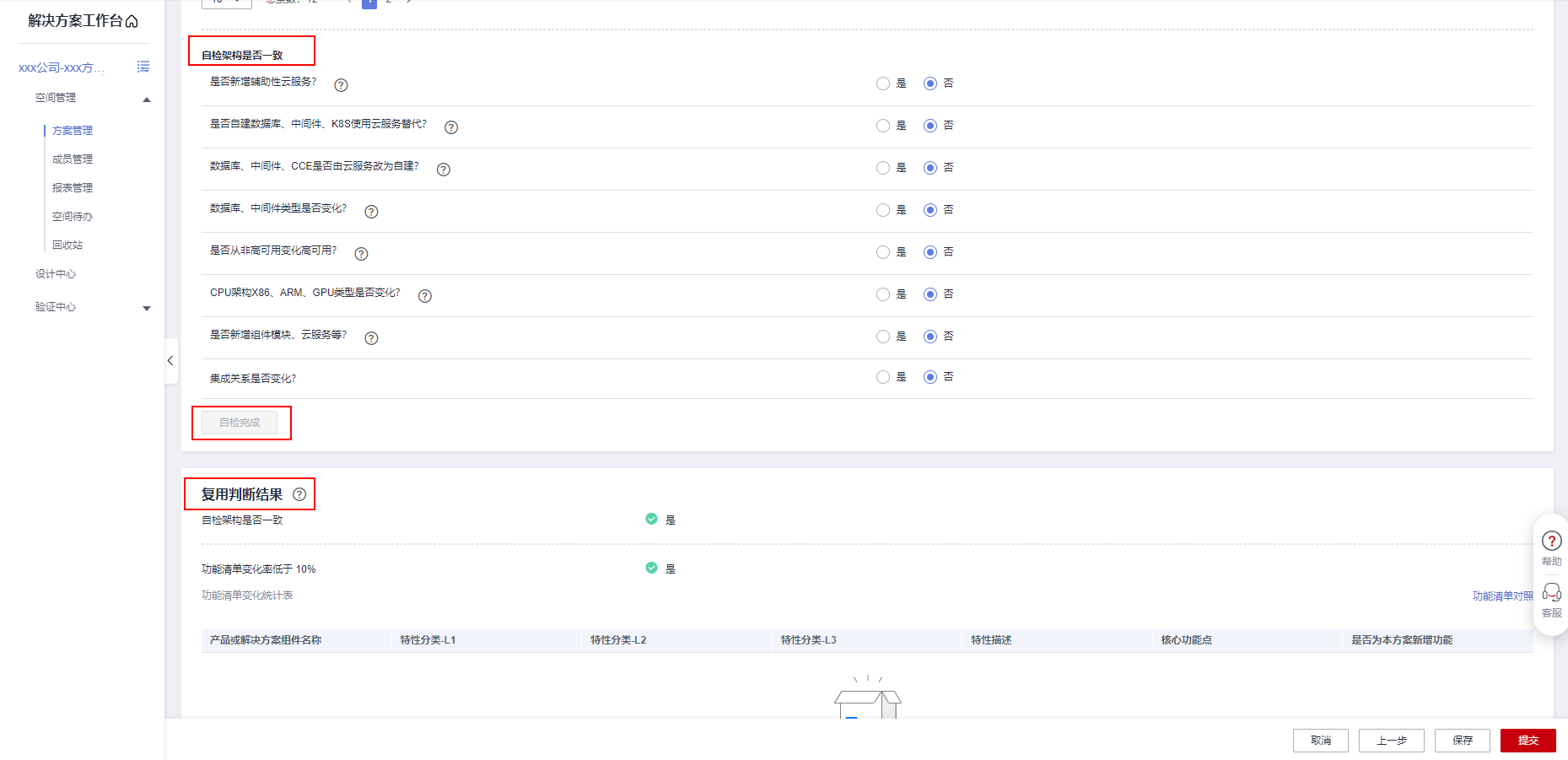
Task: Click the 取消 button
Action: point(1321,741)
